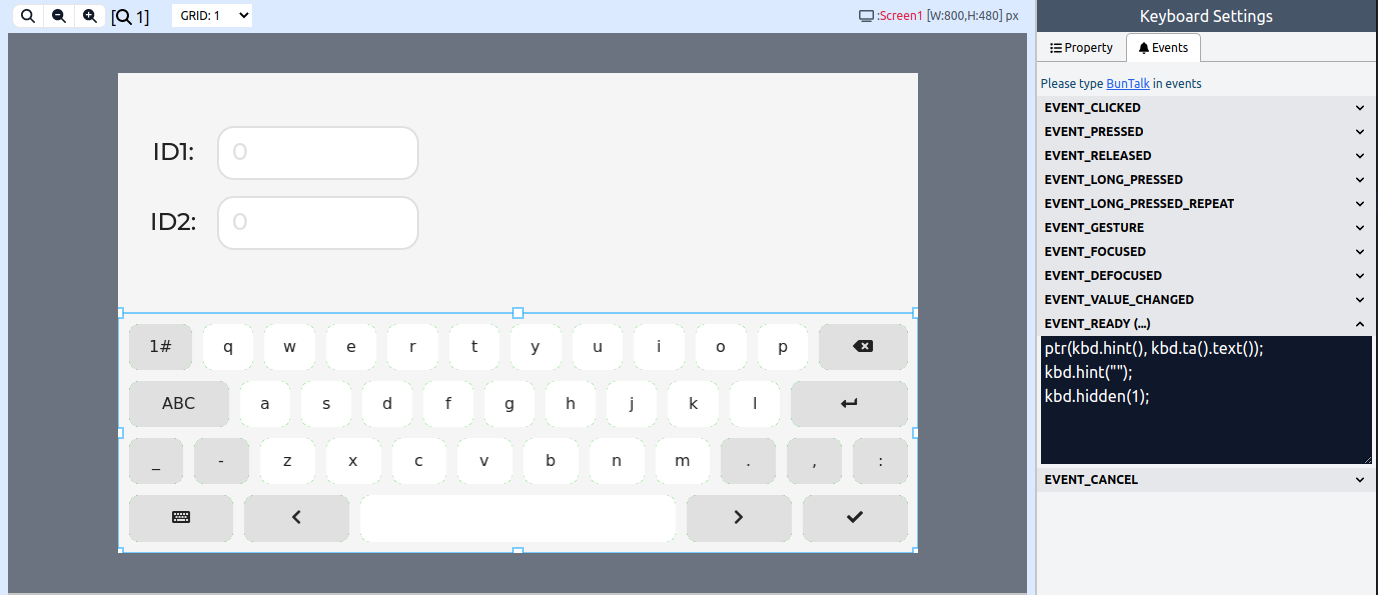Image resolution: width=1378 pixels, height=595 pixels.
Task: Click the keyboard backspace key icon
Action: [863, 347]
